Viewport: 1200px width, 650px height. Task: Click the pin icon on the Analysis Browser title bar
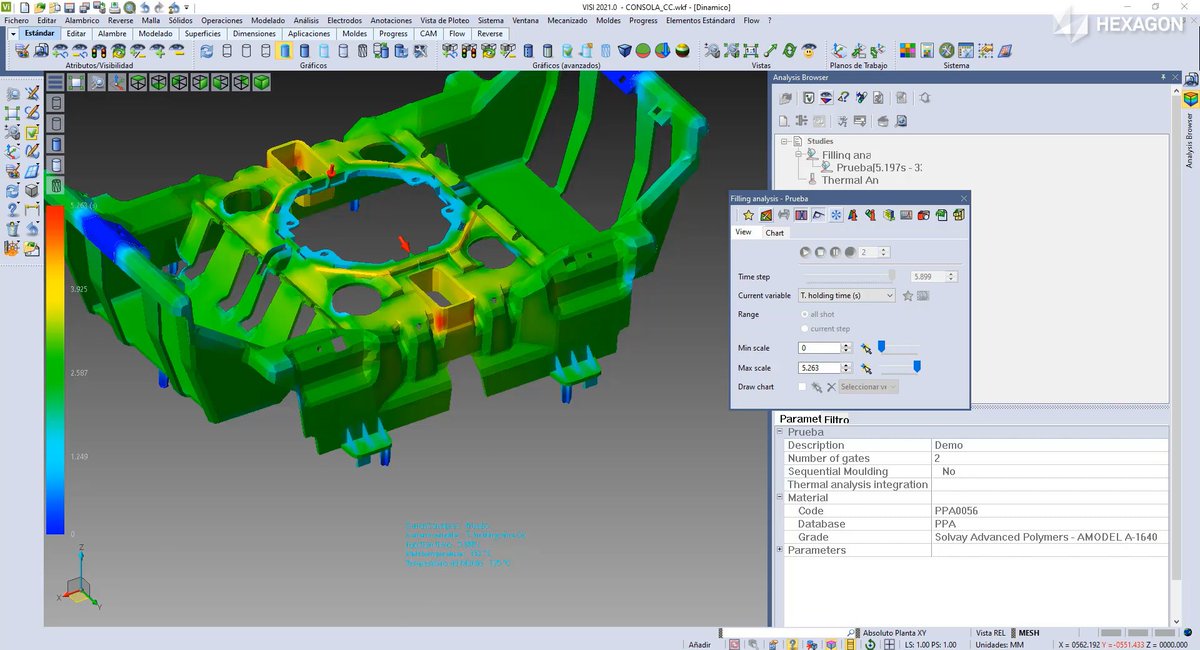(1164, 77)
